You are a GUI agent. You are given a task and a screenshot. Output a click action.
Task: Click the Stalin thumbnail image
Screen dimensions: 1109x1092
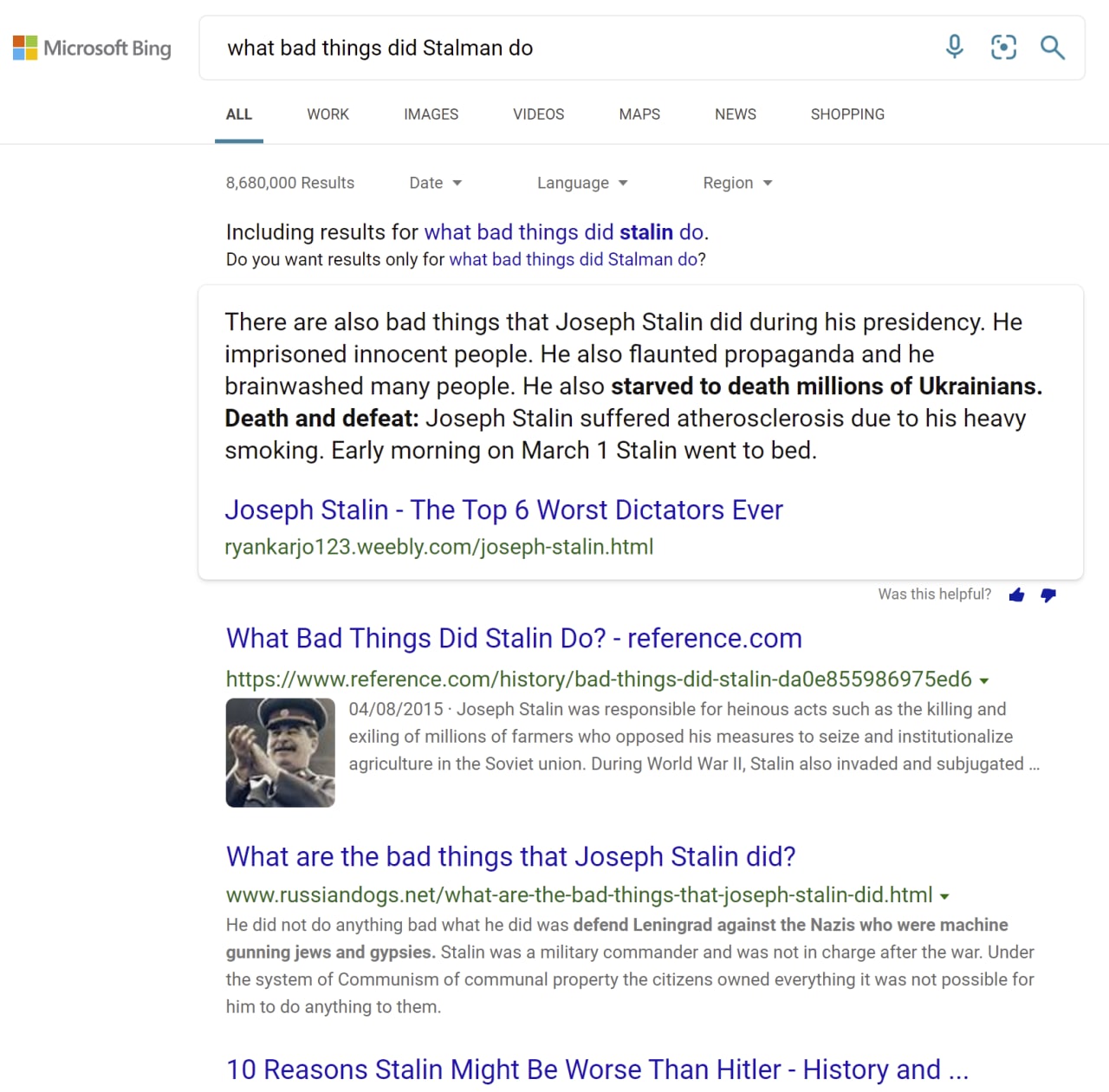pyautogui.click(x=280, y=752)
